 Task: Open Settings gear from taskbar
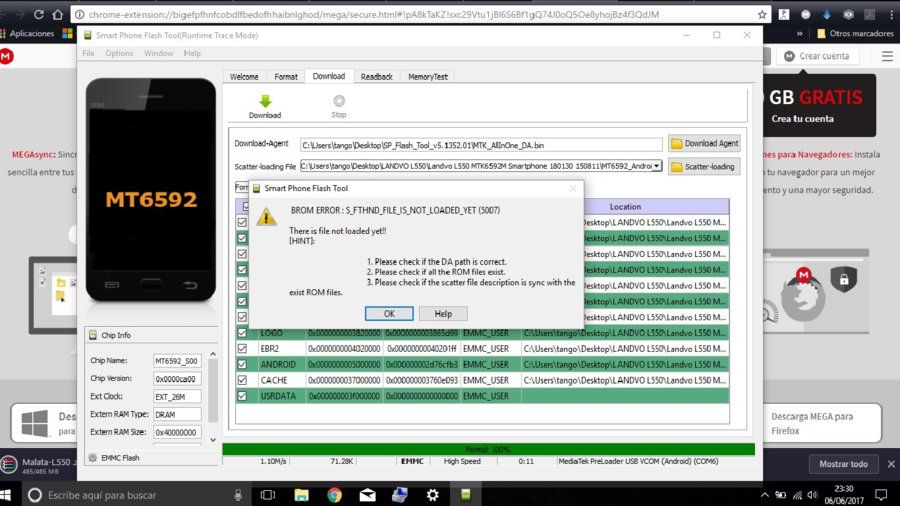[433, 495]
